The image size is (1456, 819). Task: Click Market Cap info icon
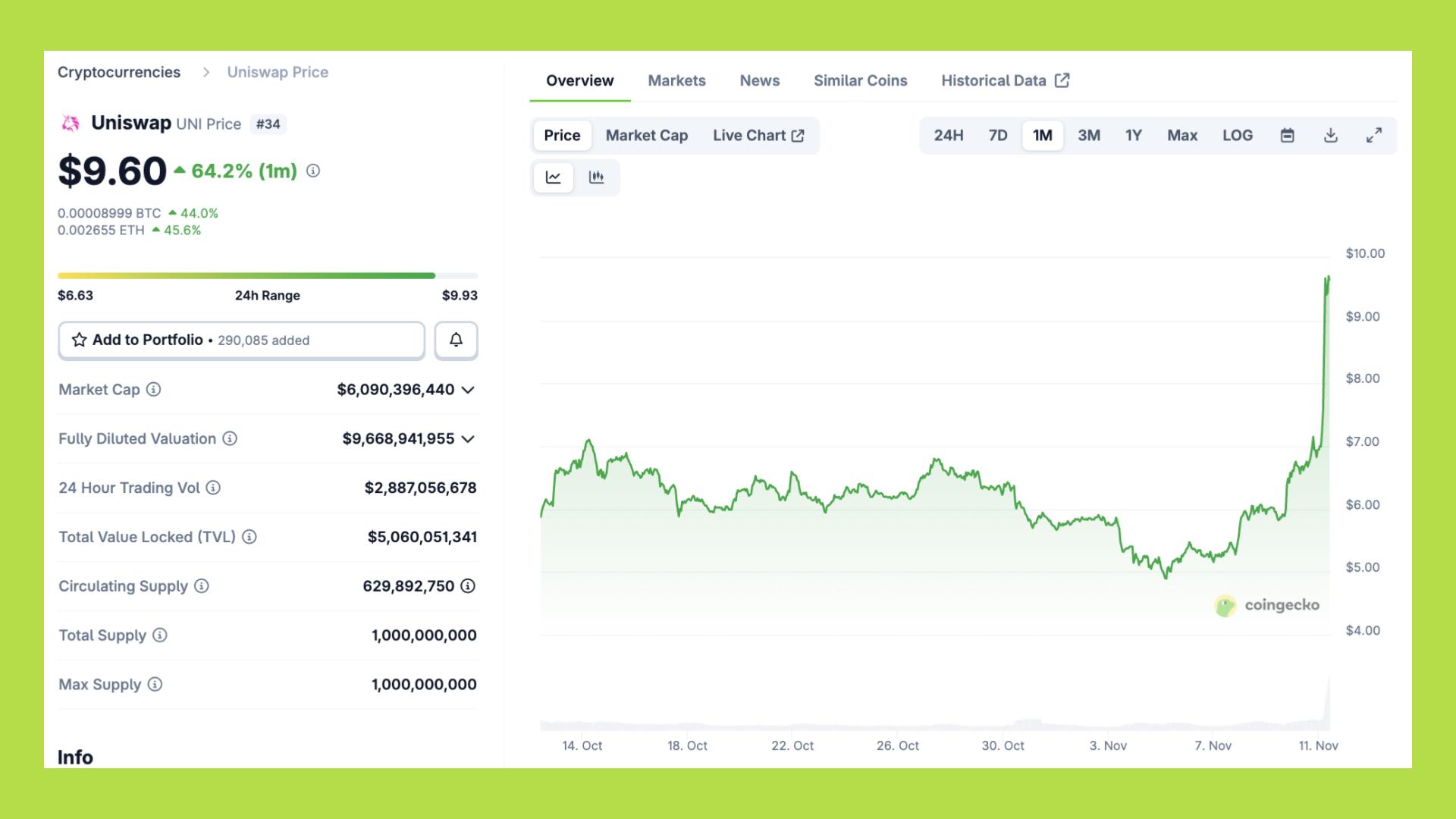[153, 390]
